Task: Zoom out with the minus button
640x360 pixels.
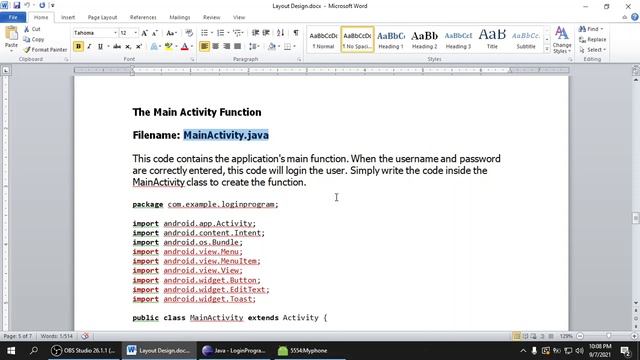Action: click(580, 336)
